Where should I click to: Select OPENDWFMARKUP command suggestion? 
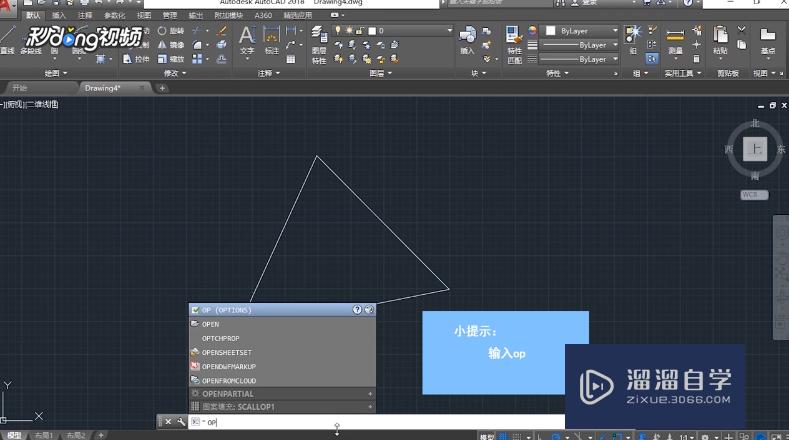click(x=282, y=366)
